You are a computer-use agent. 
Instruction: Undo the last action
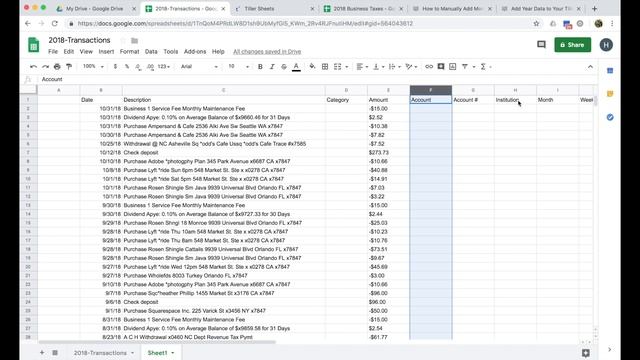pyautogui.click(x=33, y=67)
